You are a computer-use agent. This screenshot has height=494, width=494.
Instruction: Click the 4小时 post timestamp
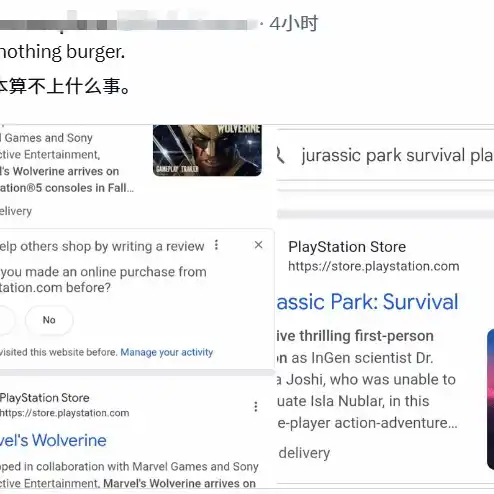tap(294, 24)
